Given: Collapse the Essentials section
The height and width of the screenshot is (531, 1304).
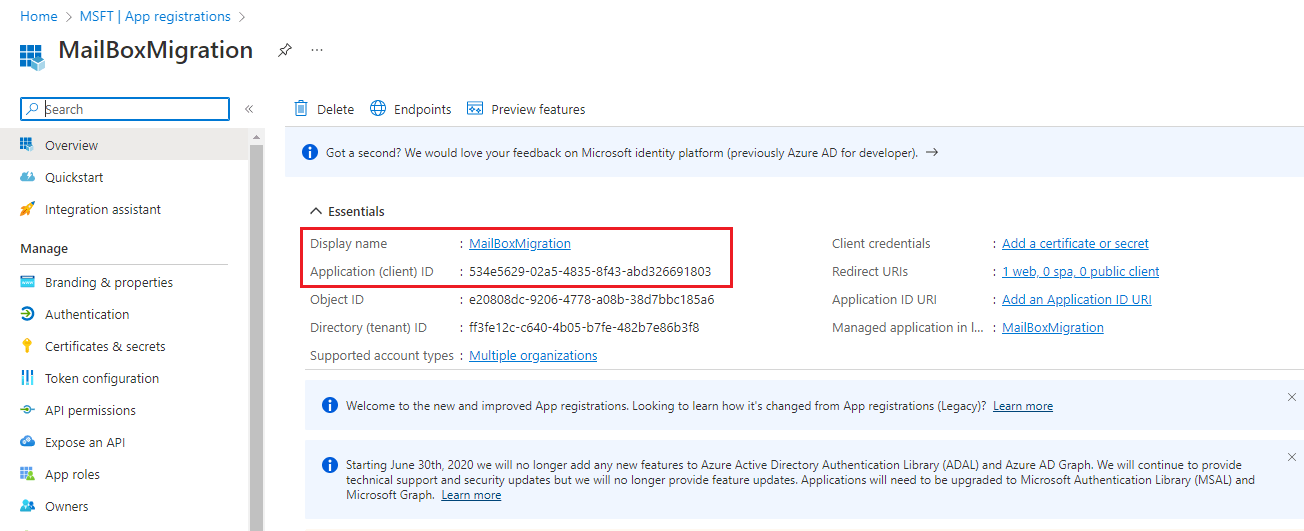Looking at the screenshot, I should (x=316, y=211).
